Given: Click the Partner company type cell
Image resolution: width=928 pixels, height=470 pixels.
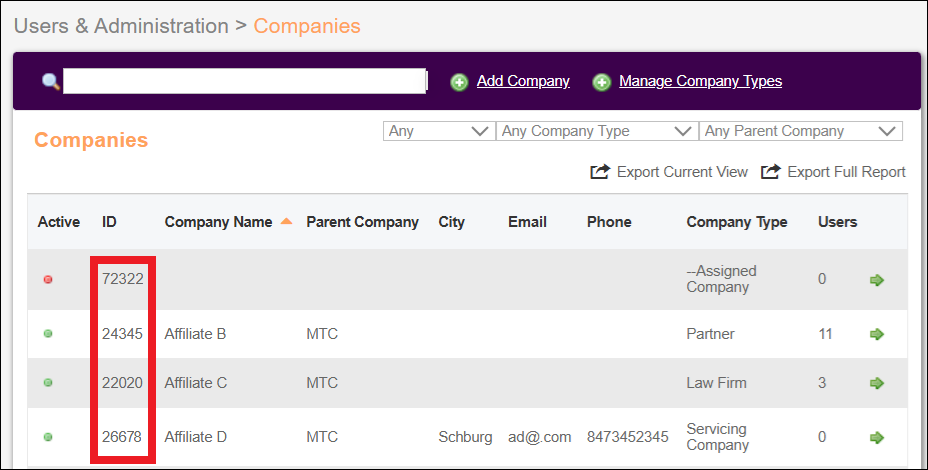Looking at the screenshot, I should pyautogui.click(x=710, y=334).
